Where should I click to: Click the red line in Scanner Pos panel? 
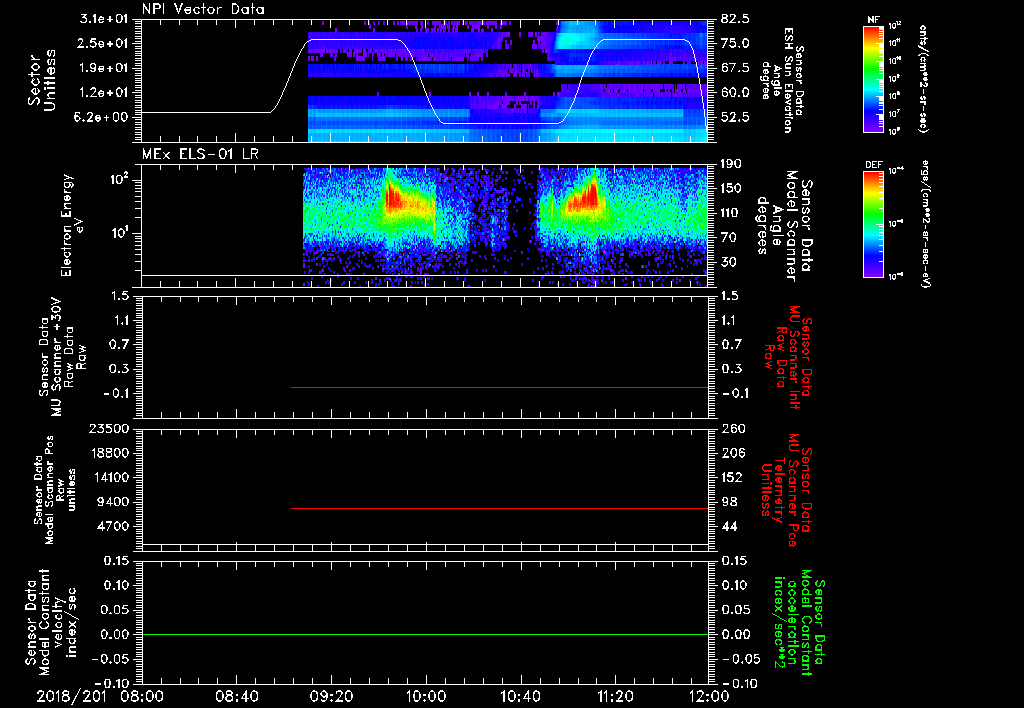coord(500,508)
